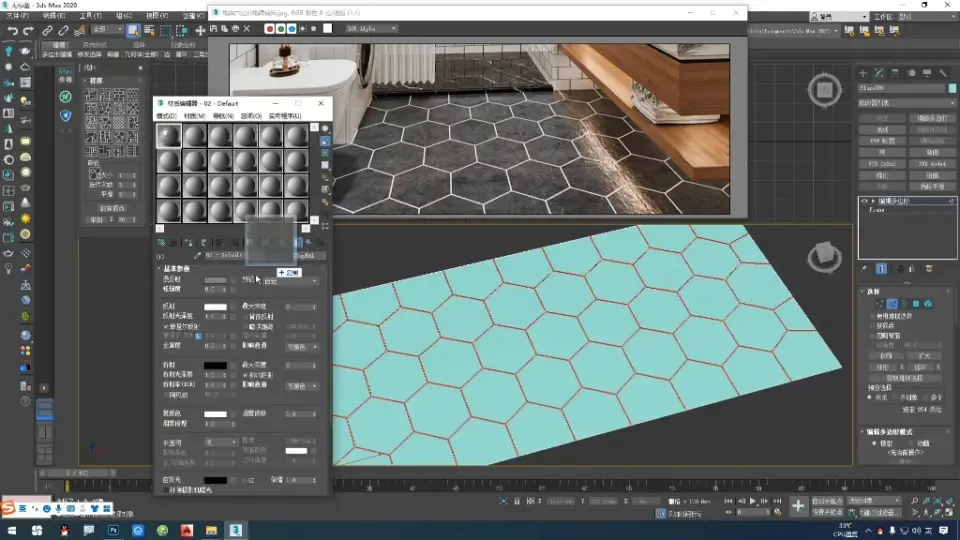Click the Play Animation button
Screen dimensions: 960x540
point(752,501)
